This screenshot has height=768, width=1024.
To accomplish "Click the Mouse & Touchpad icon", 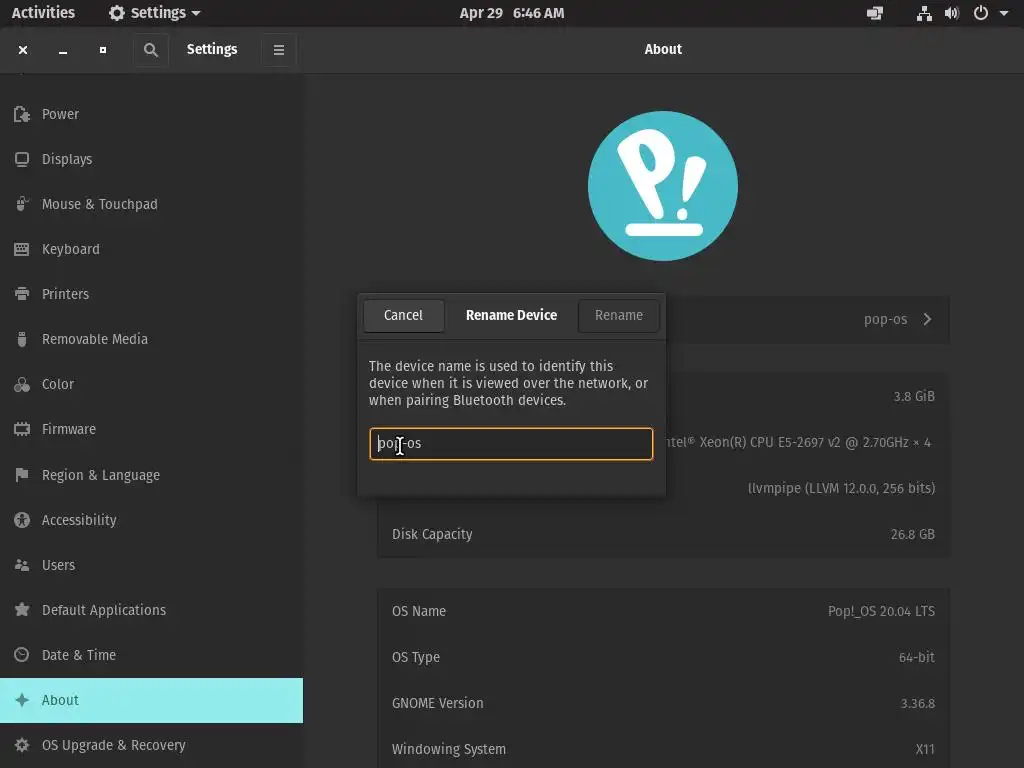I will (x=22, y=204).
